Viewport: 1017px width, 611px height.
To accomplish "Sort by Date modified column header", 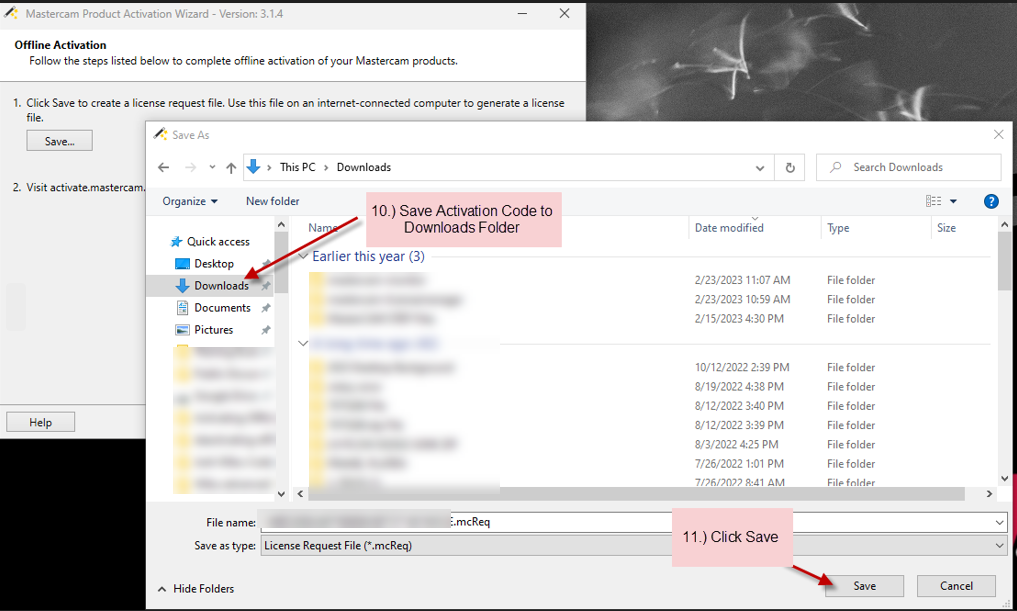I will pos(729,228).
